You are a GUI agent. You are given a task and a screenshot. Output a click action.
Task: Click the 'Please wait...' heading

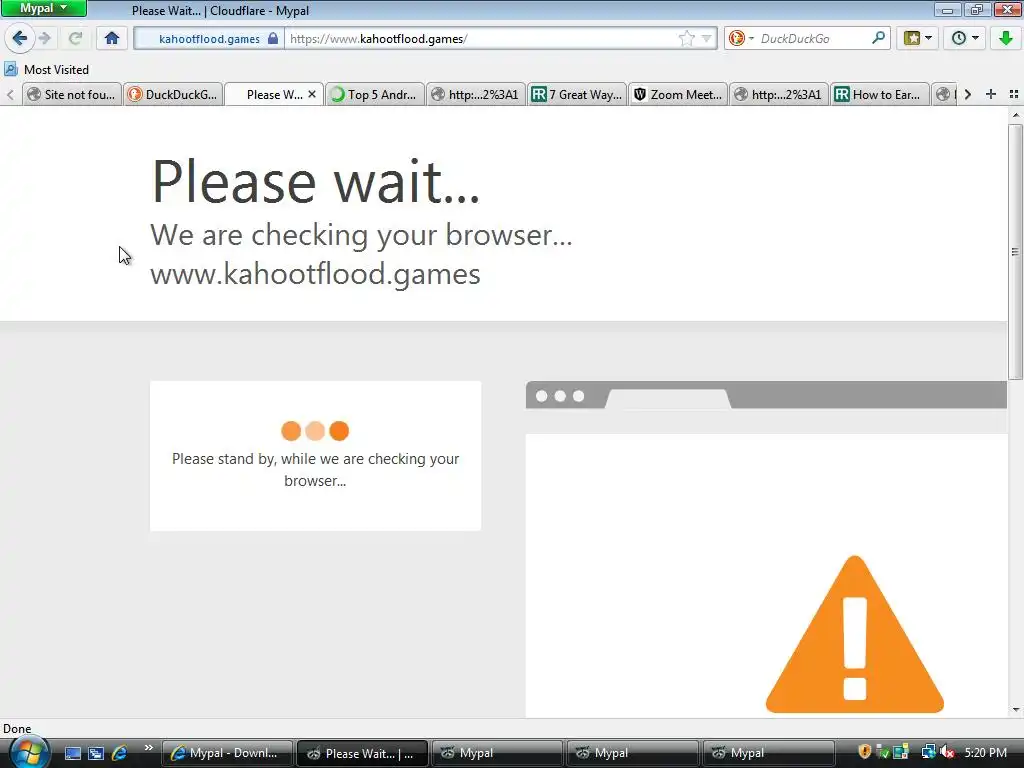point(316,182)
